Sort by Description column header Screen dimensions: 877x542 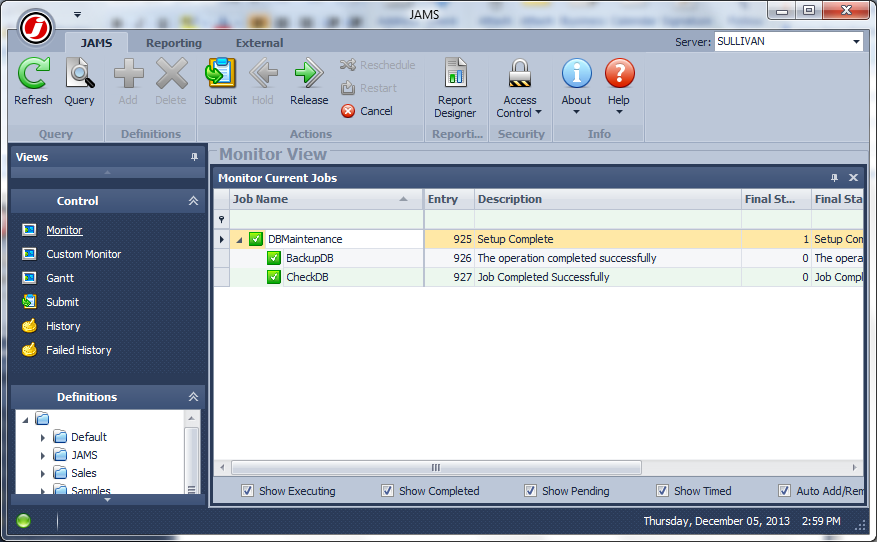point(608,199)
